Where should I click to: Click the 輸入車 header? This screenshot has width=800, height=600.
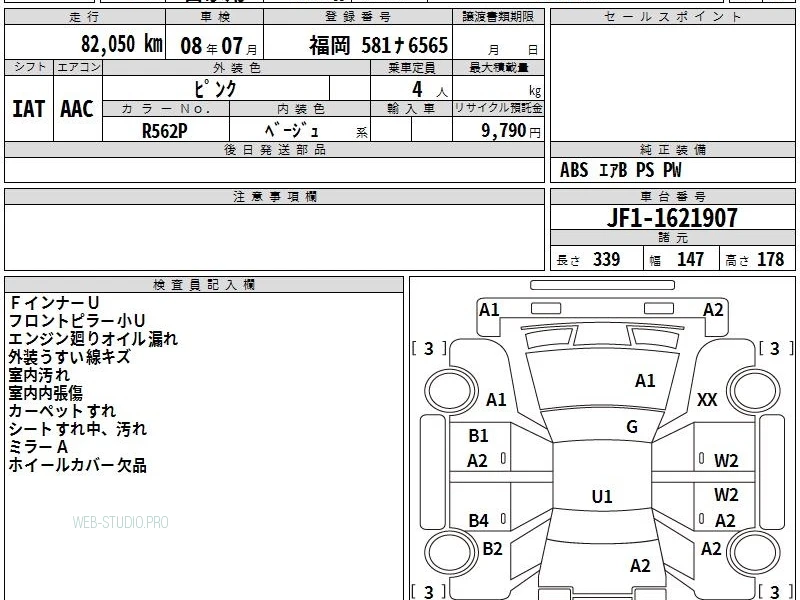coord(411,109)
